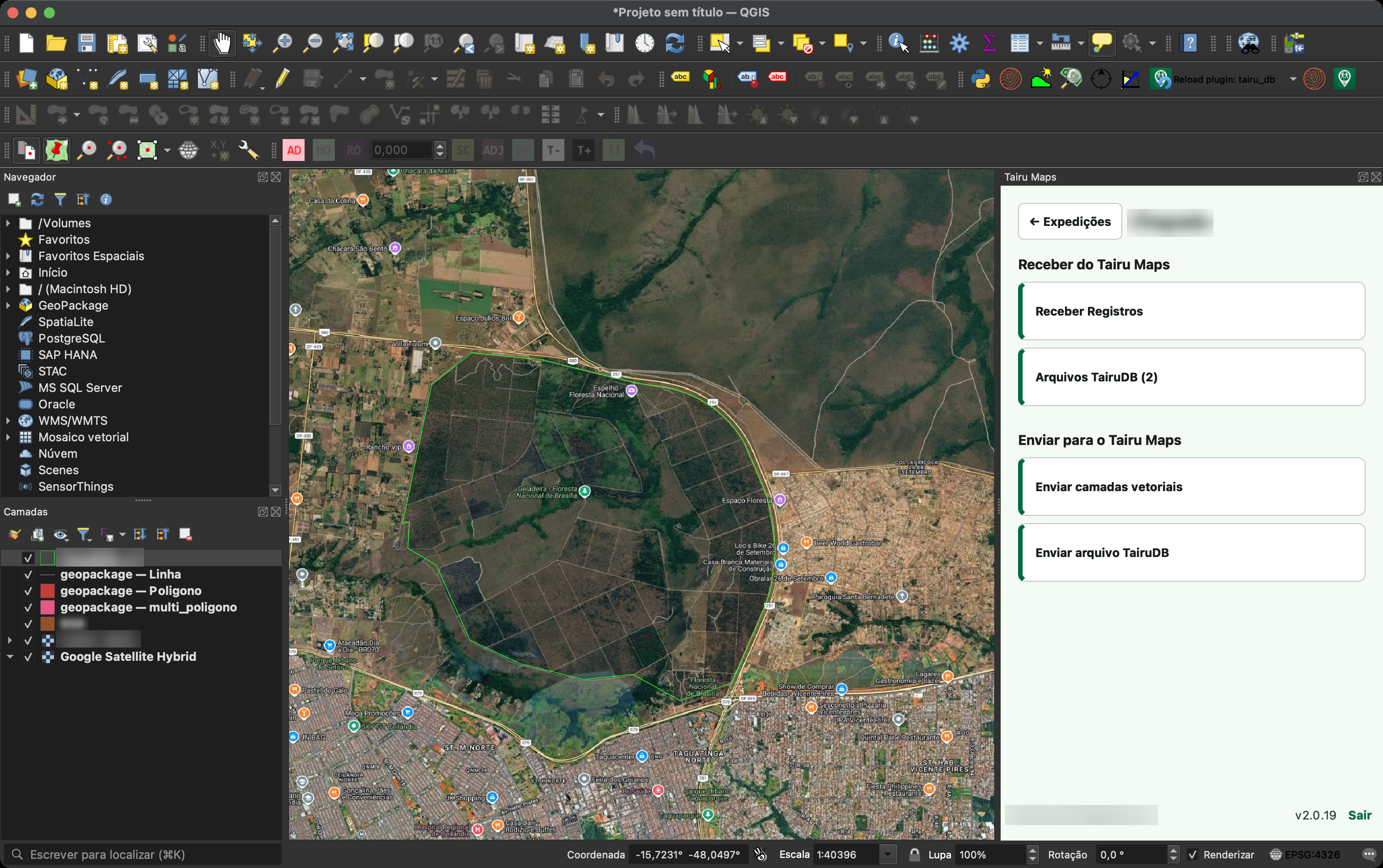The image size is (1383, 868).
Task: Open the Python console icon
Action: click(x=981, y=79)
